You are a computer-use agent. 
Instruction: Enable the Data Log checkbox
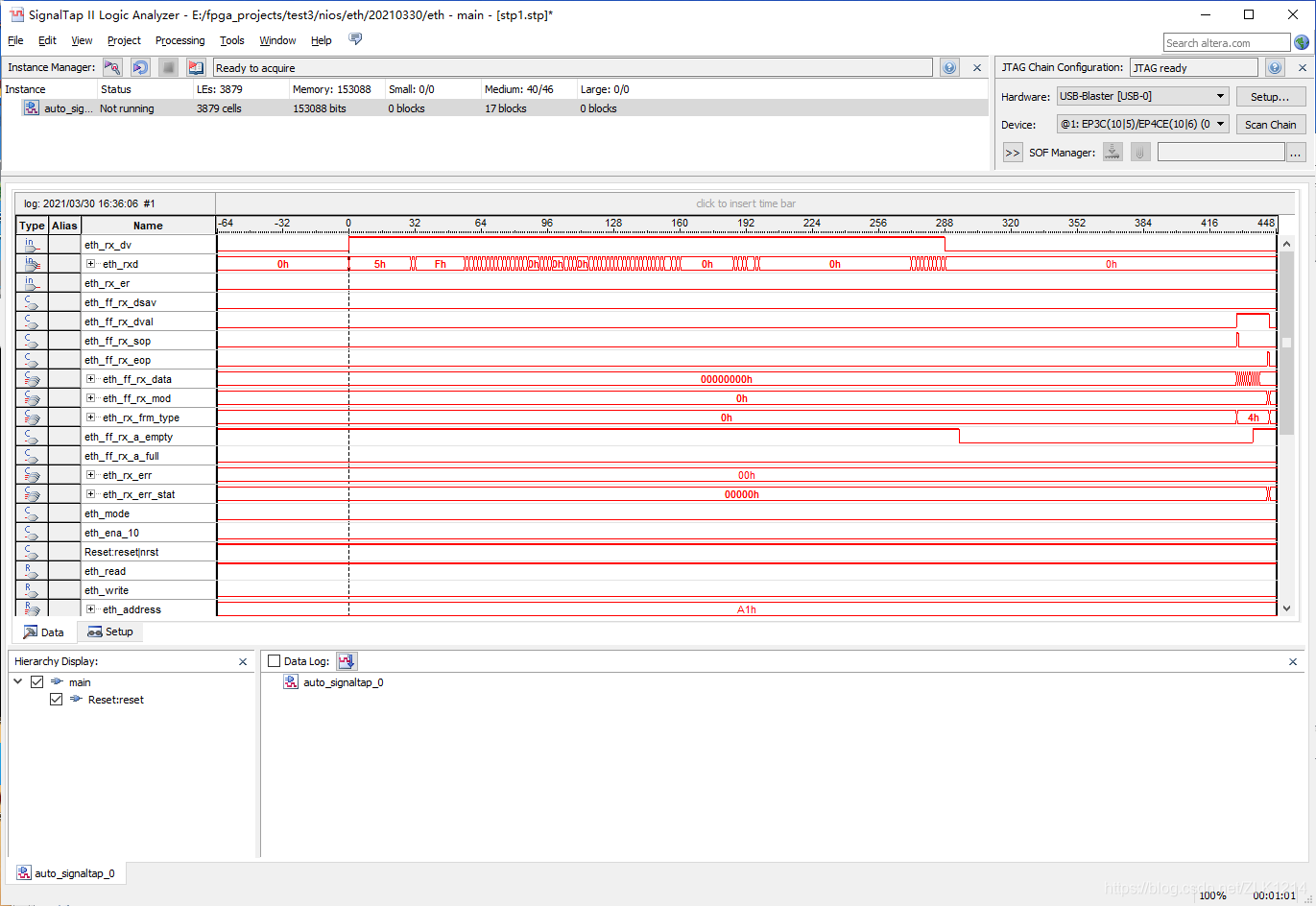(x=274, y=661)
